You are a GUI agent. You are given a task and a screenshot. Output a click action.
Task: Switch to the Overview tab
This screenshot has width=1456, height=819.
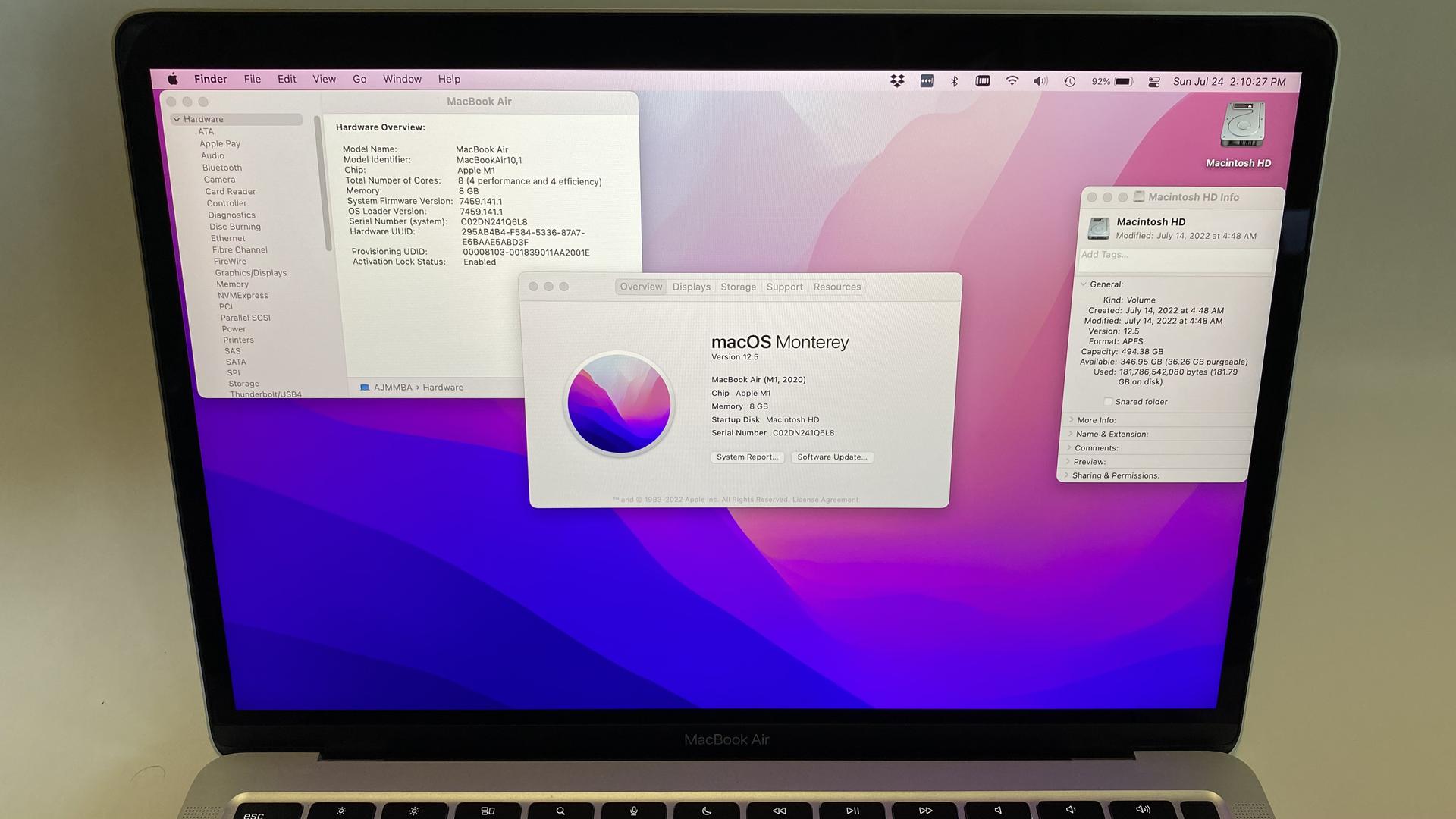click(x=641, y=287)
